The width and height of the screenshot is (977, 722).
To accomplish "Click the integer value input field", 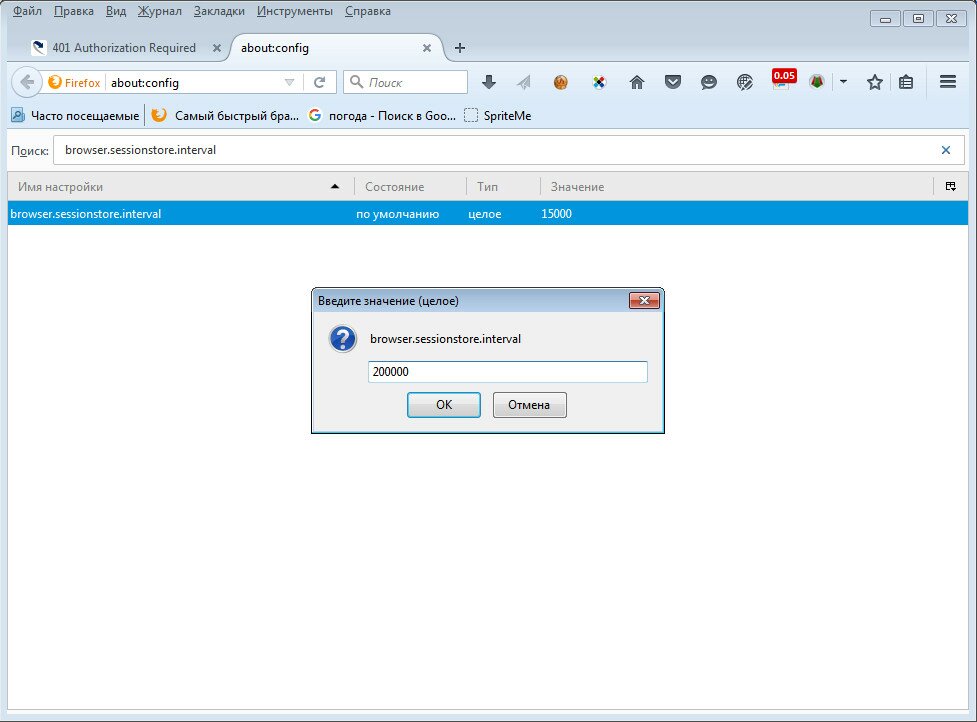I will (507, 372).
